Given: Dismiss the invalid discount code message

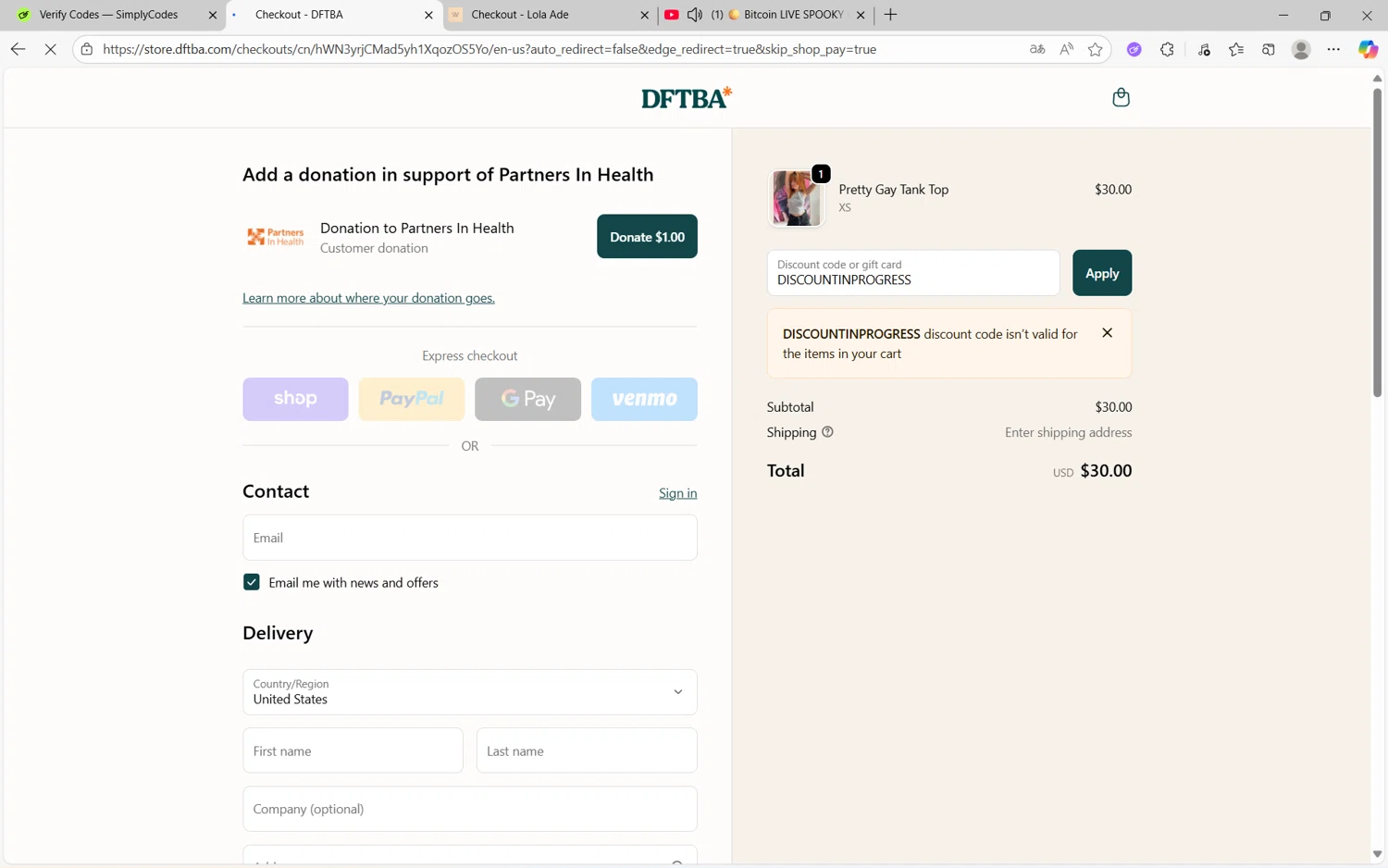Looking at the screenshot, I should pyautogui.click(x=1107, y=333).
